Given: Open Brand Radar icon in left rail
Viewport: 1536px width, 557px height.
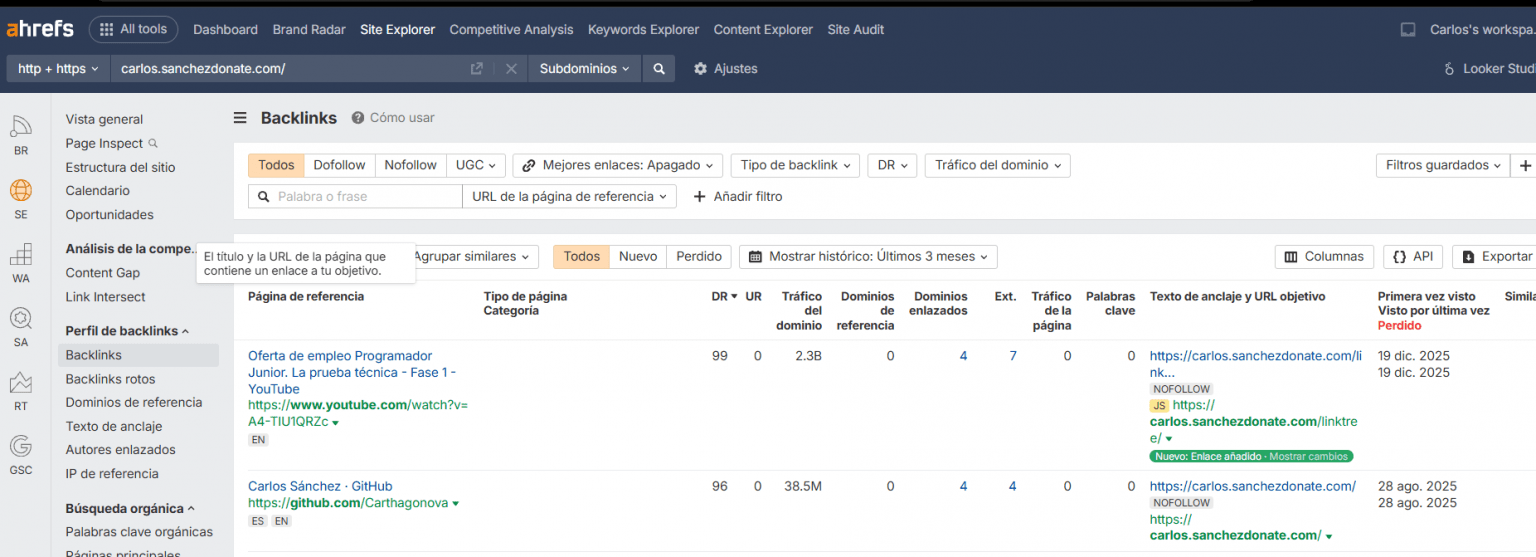Looking at the screenshot, I should point(21,128).
